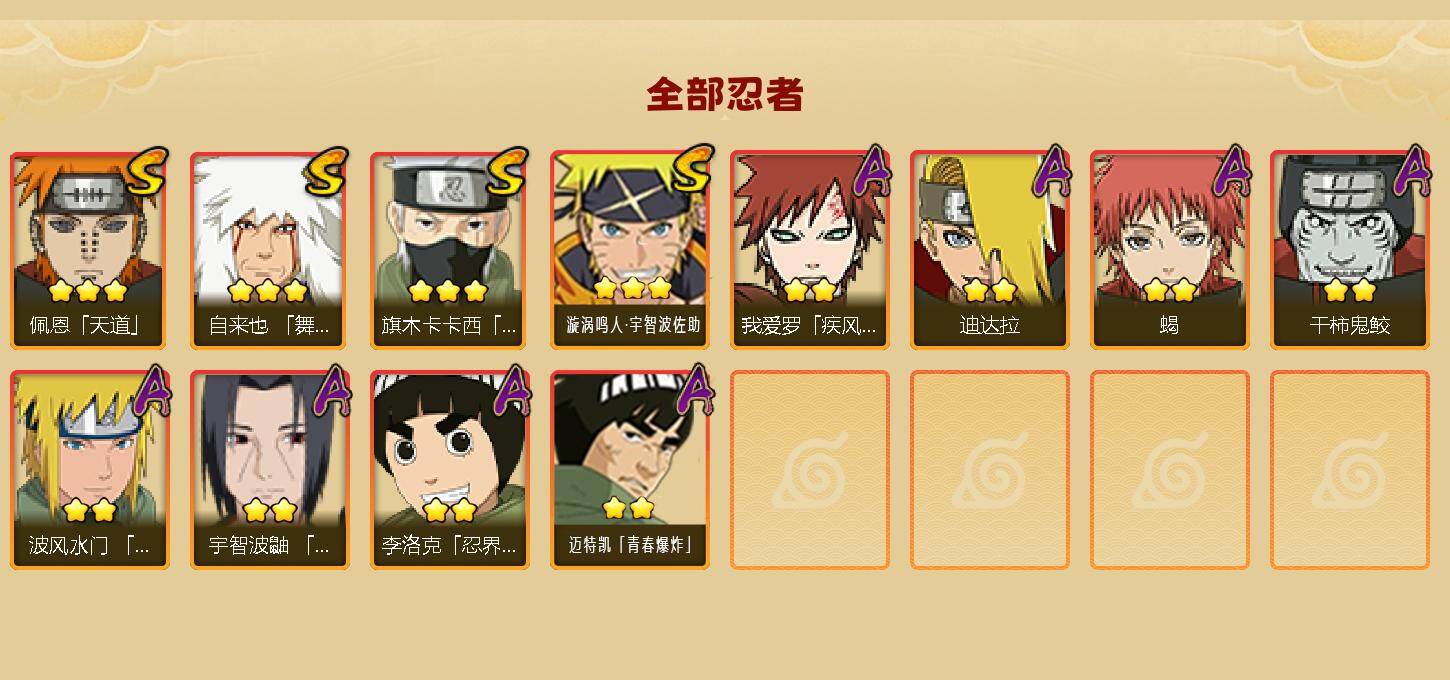Click the S-rank badge on 自来也 card
The image size is (1450, 680).
tap(326, 171)
